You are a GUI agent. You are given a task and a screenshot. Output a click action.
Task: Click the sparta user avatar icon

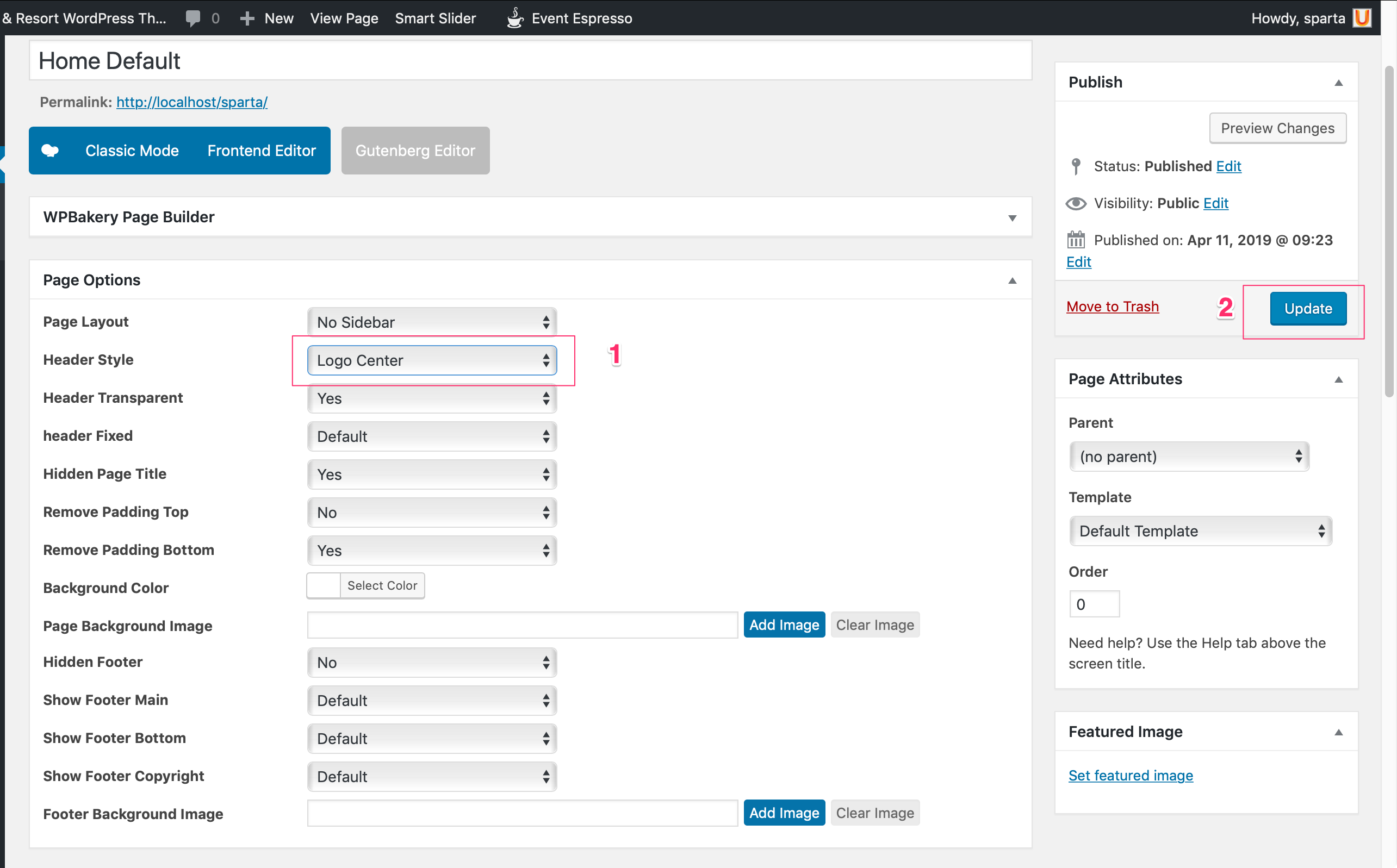click(1362, 18)
